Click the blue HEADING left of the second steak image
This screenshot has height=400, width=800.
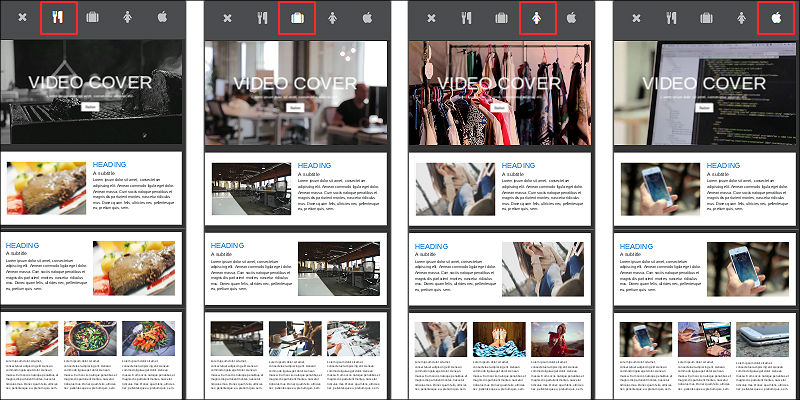[x=22, y=245]
